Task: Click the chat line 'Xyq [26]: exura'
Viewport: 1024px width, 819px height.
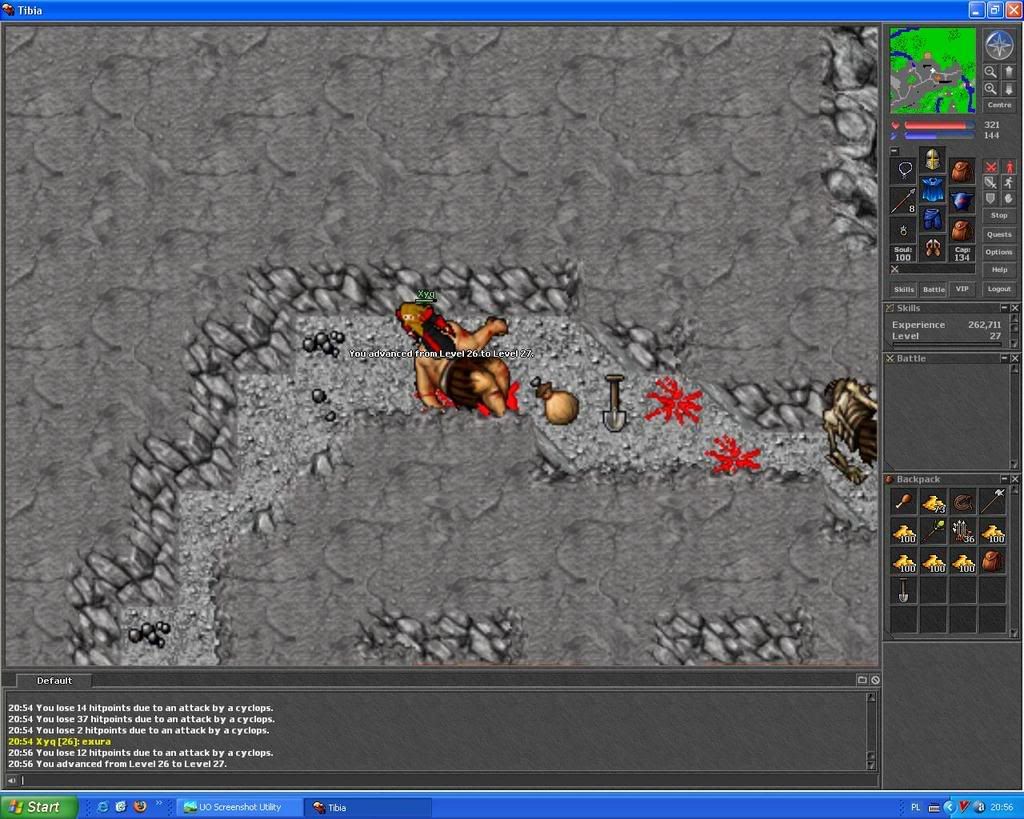Action: [59, 741]
